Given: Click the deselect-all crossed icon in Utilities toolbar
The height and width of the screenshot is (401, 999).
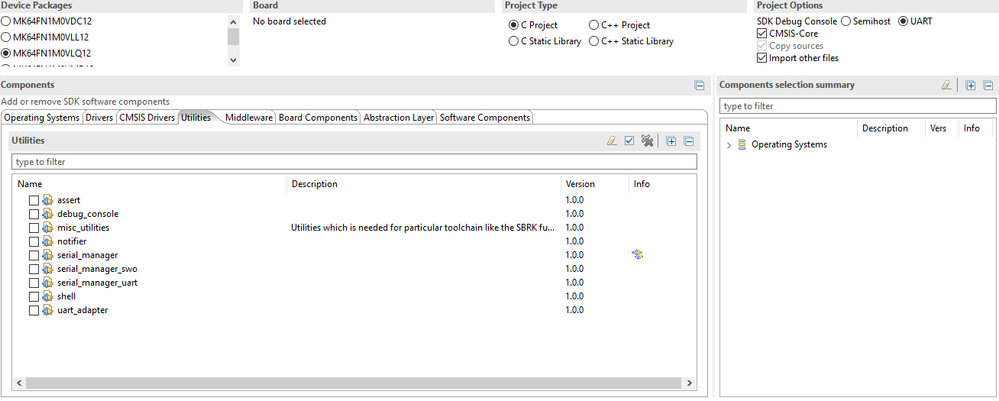Looking at the screenshot, I should coord(647,141).
